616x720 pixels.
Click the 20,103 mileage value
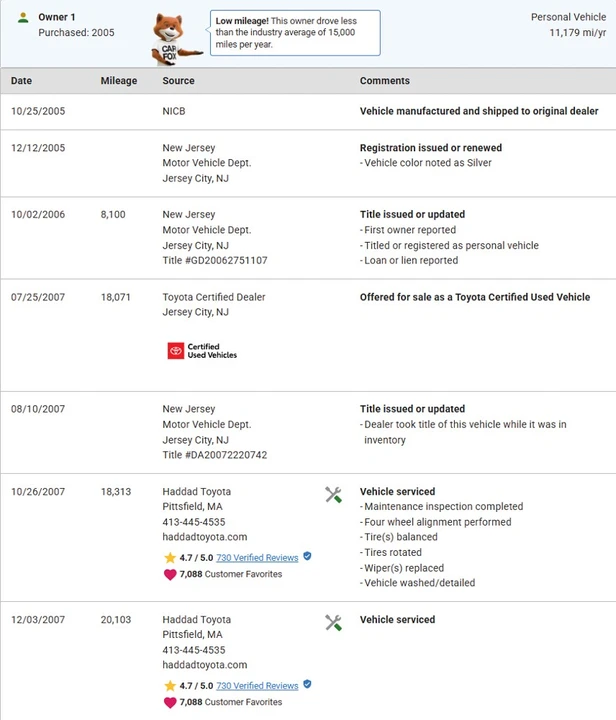click(x=116, y=620)
